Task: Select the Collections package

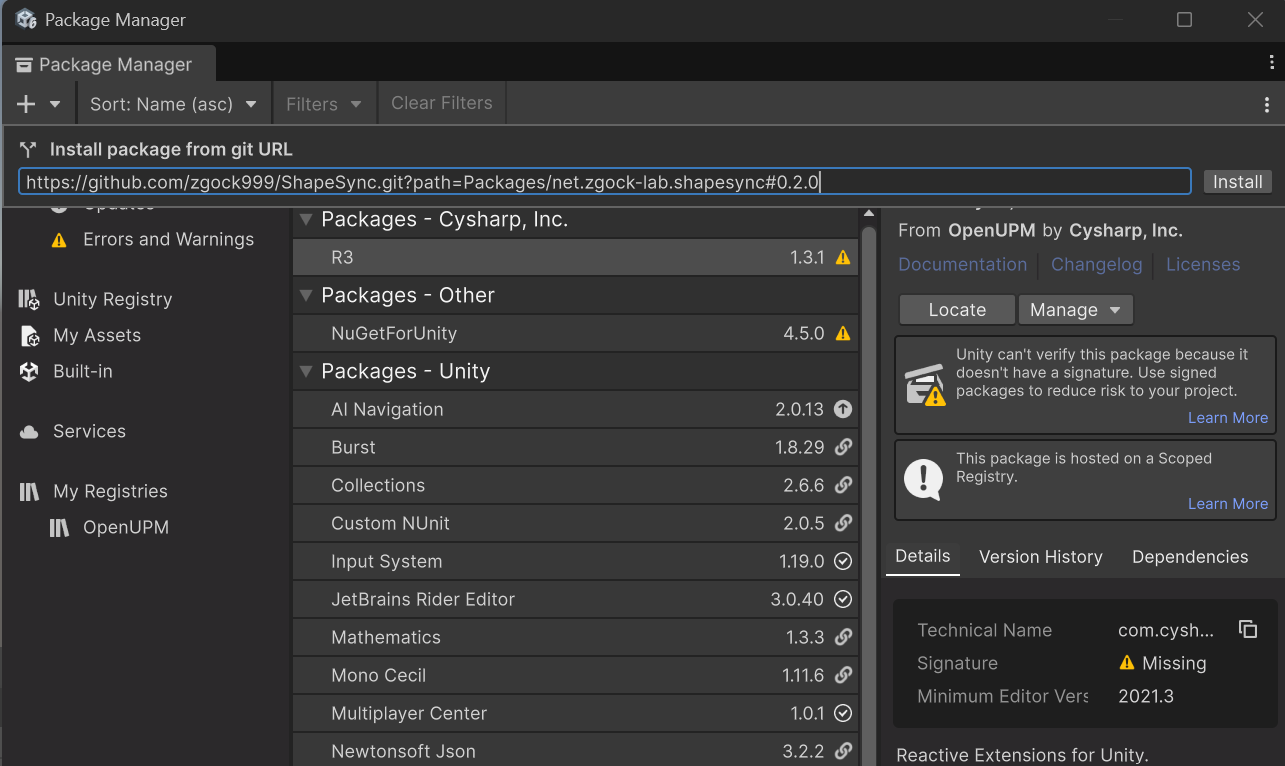Action: pos(575,485)
